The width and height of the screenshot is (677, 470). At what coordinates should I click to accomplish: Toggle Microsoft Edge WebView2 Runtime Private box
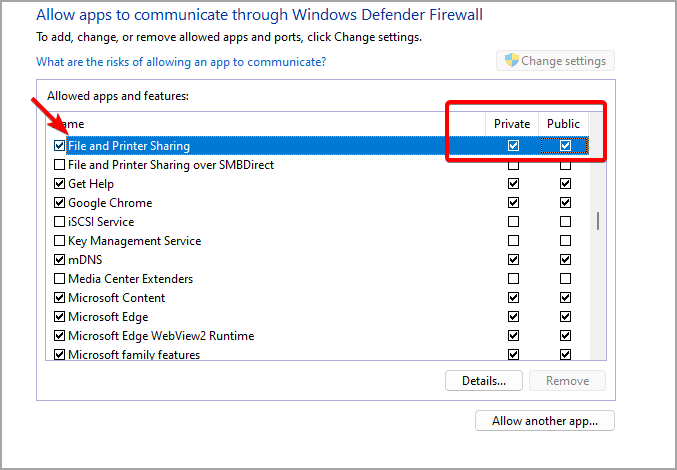[x=514, y=336]
